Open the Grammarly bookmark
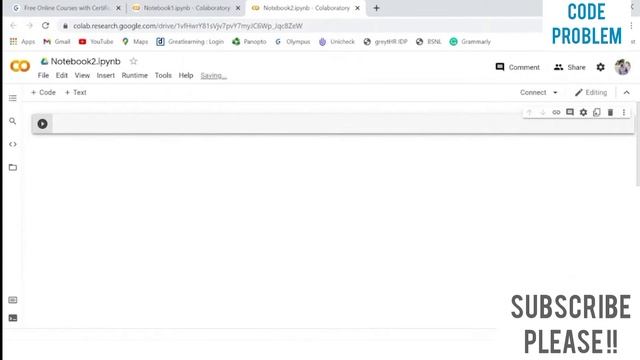Image resolution: width=640 pixels, height=360 pixels. (x=470, y=42)
